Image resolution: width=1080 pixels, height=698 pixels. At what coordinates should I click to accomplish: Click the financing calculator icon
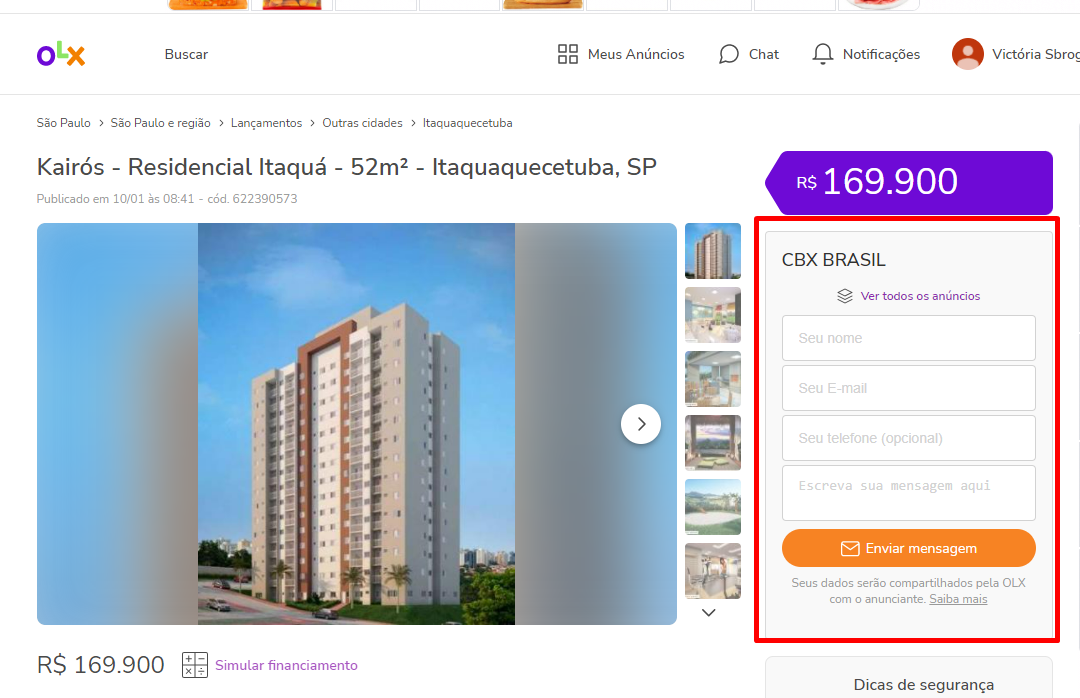tap(195, 665)
